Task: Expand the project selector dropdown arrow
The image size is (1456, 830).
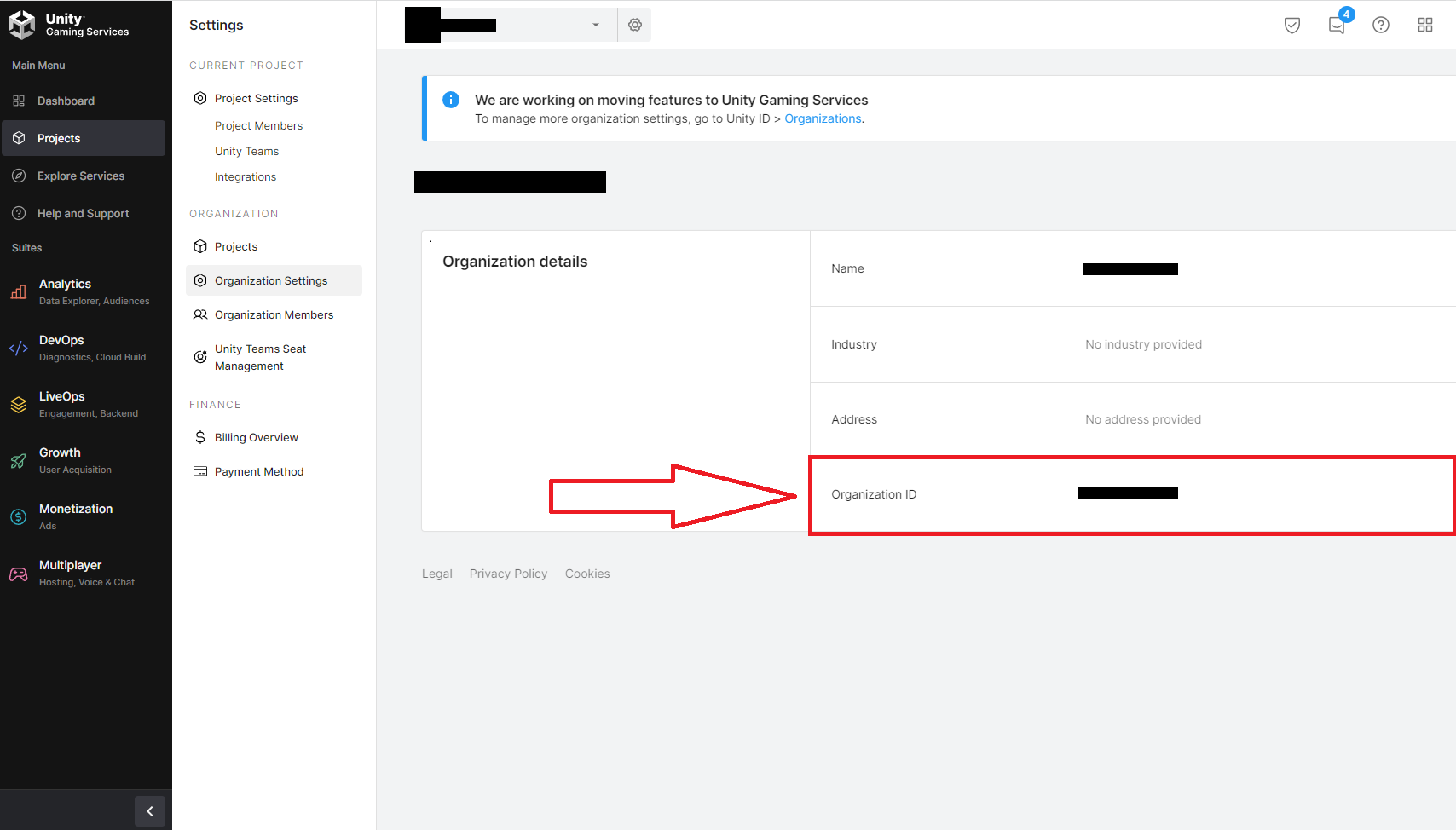Action: coord(596,25)
